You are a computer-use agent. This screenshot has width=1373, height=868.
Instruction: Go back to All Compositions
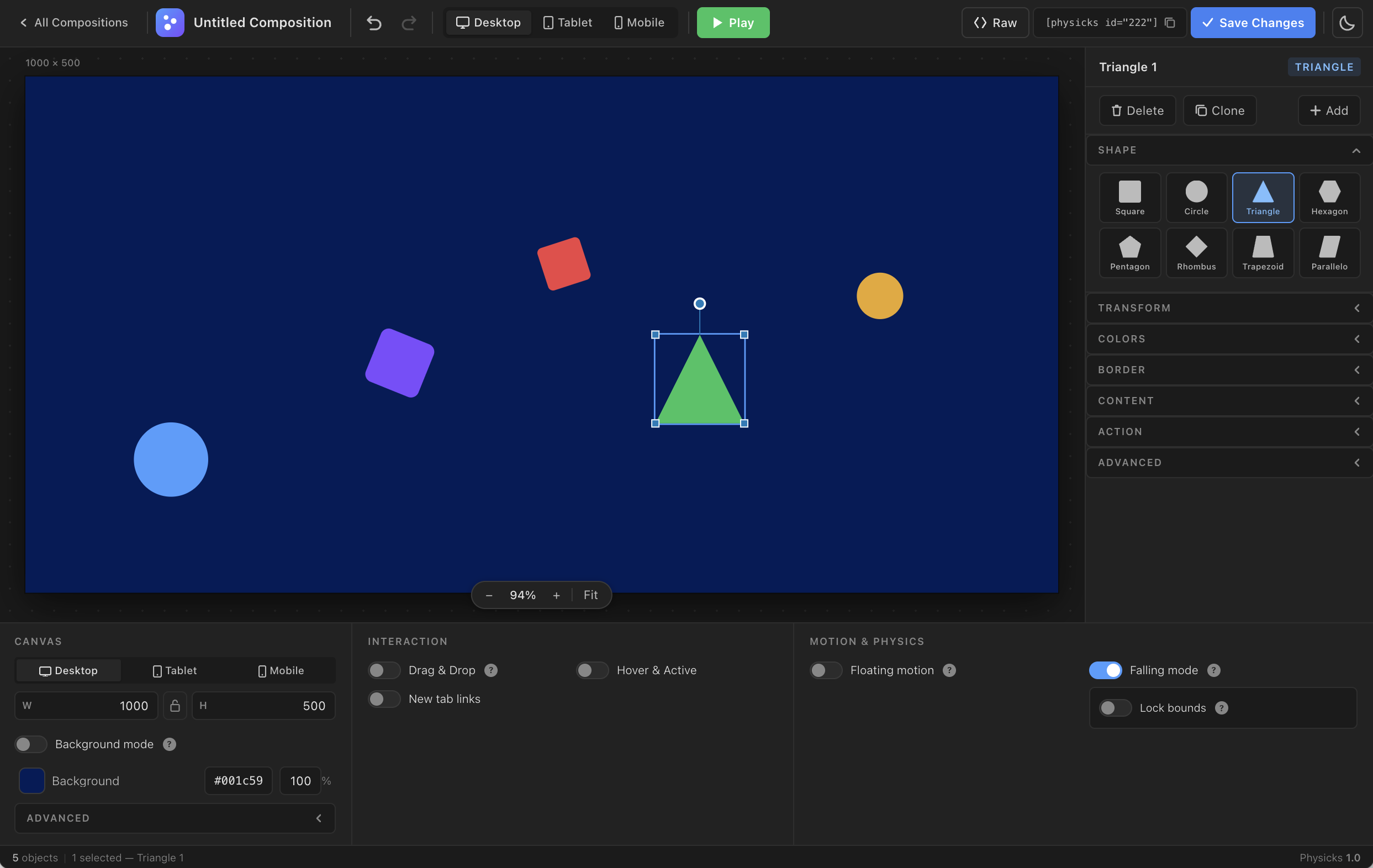(x=73, y=23)
